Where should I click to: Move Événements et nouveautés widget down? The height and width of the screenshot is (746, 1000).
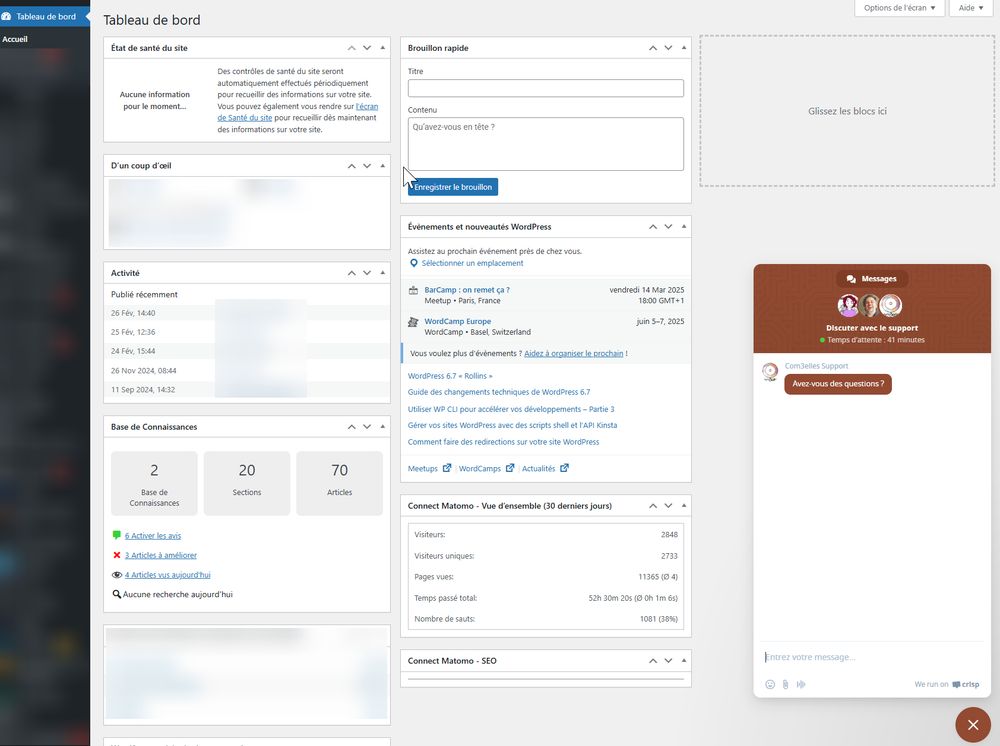(668, 226)
